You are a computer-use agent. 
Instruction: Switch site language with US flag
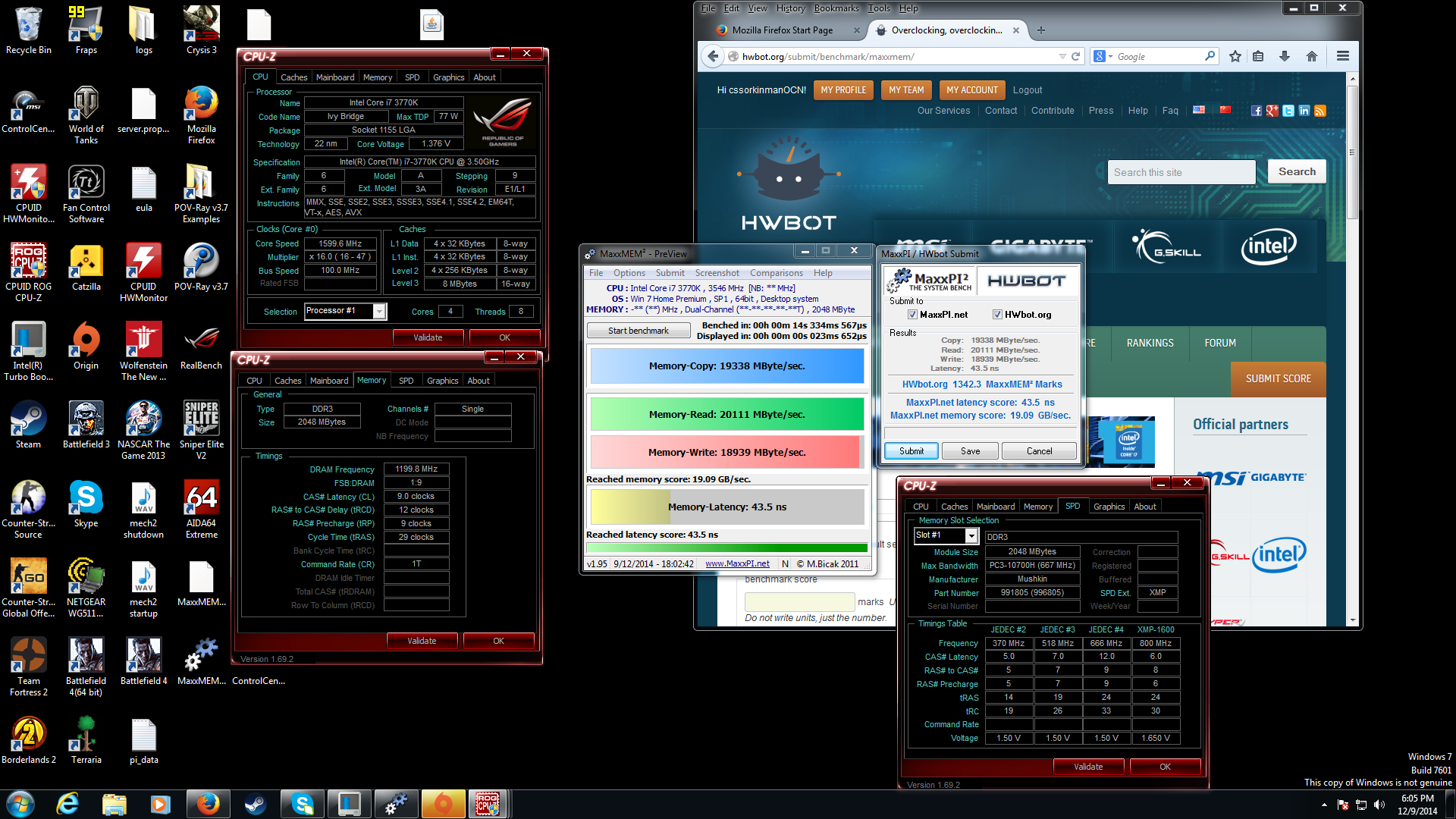1199,110
